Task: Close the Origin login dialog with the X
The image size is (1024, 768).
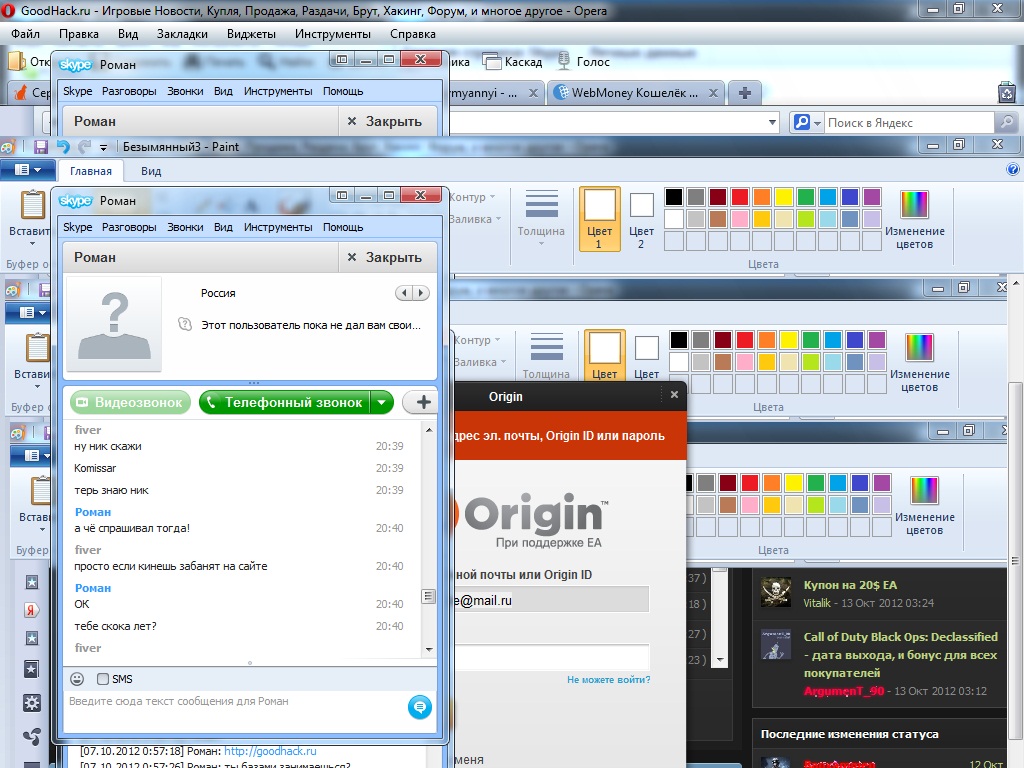Action: [x=675, y=394]
